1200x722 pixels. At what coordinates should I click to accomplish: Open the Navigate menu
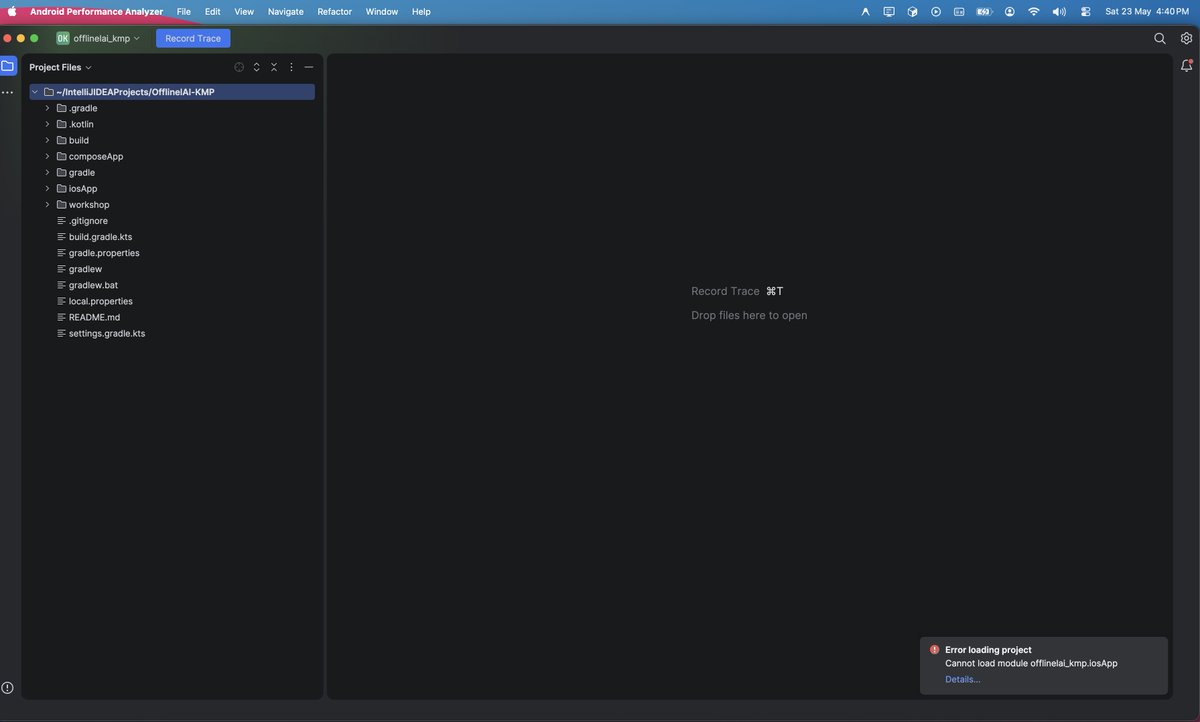286,11
